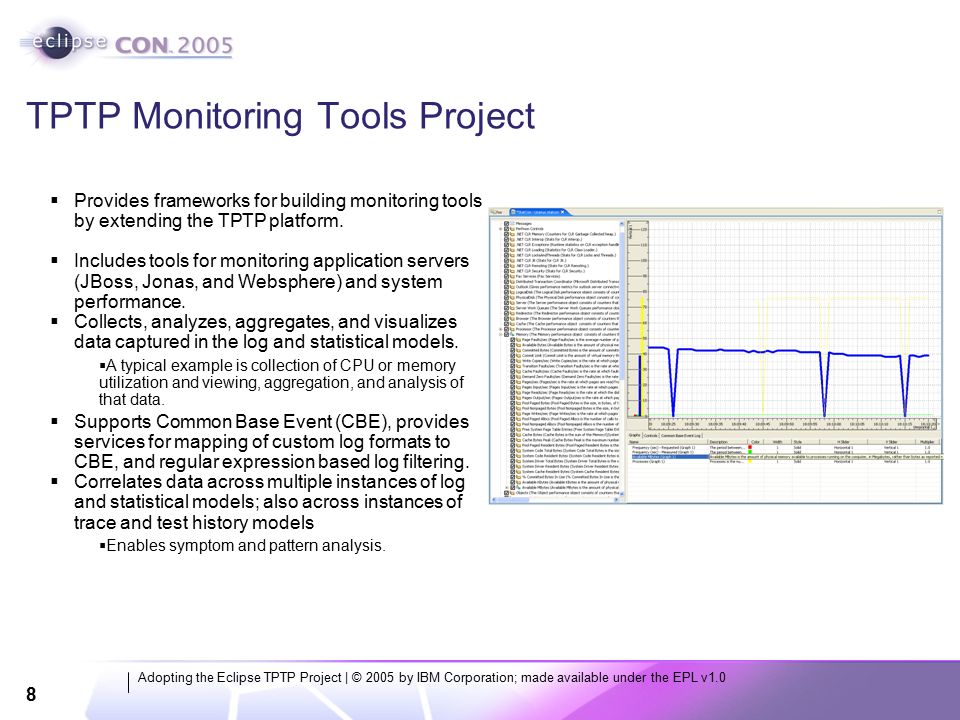Expand the Perfmon Controls node
Screen dimensions: 960x720
pos(501,229)
